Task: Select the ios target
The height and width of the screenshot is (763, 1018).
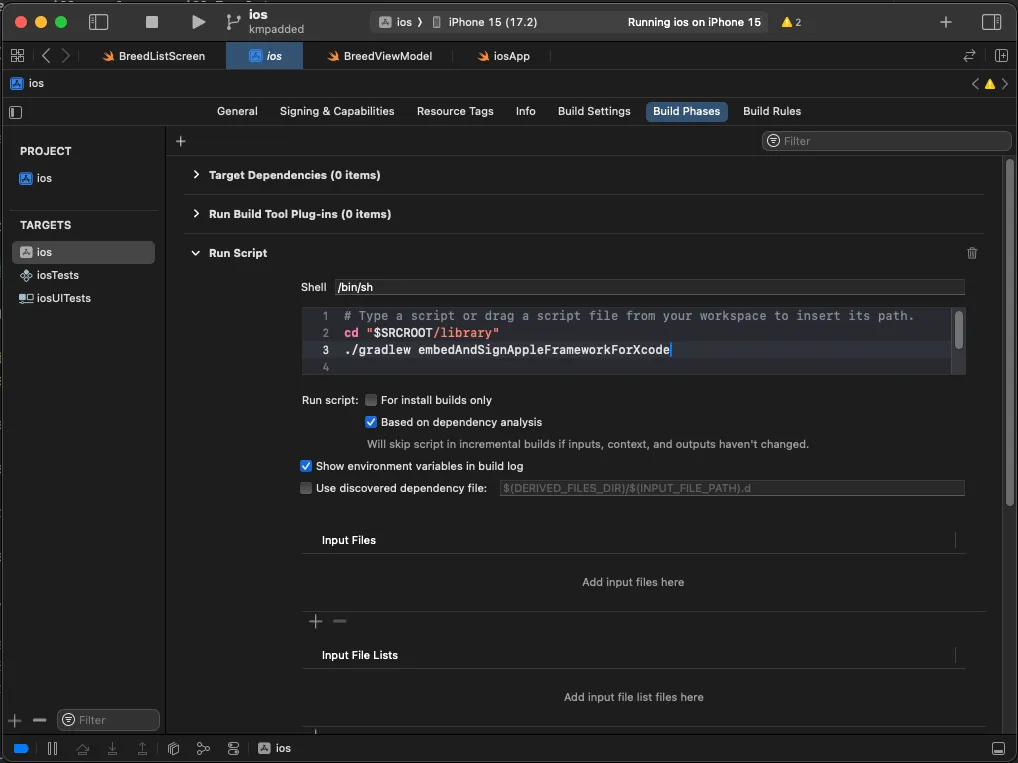Action: click(x=83, y=252)
